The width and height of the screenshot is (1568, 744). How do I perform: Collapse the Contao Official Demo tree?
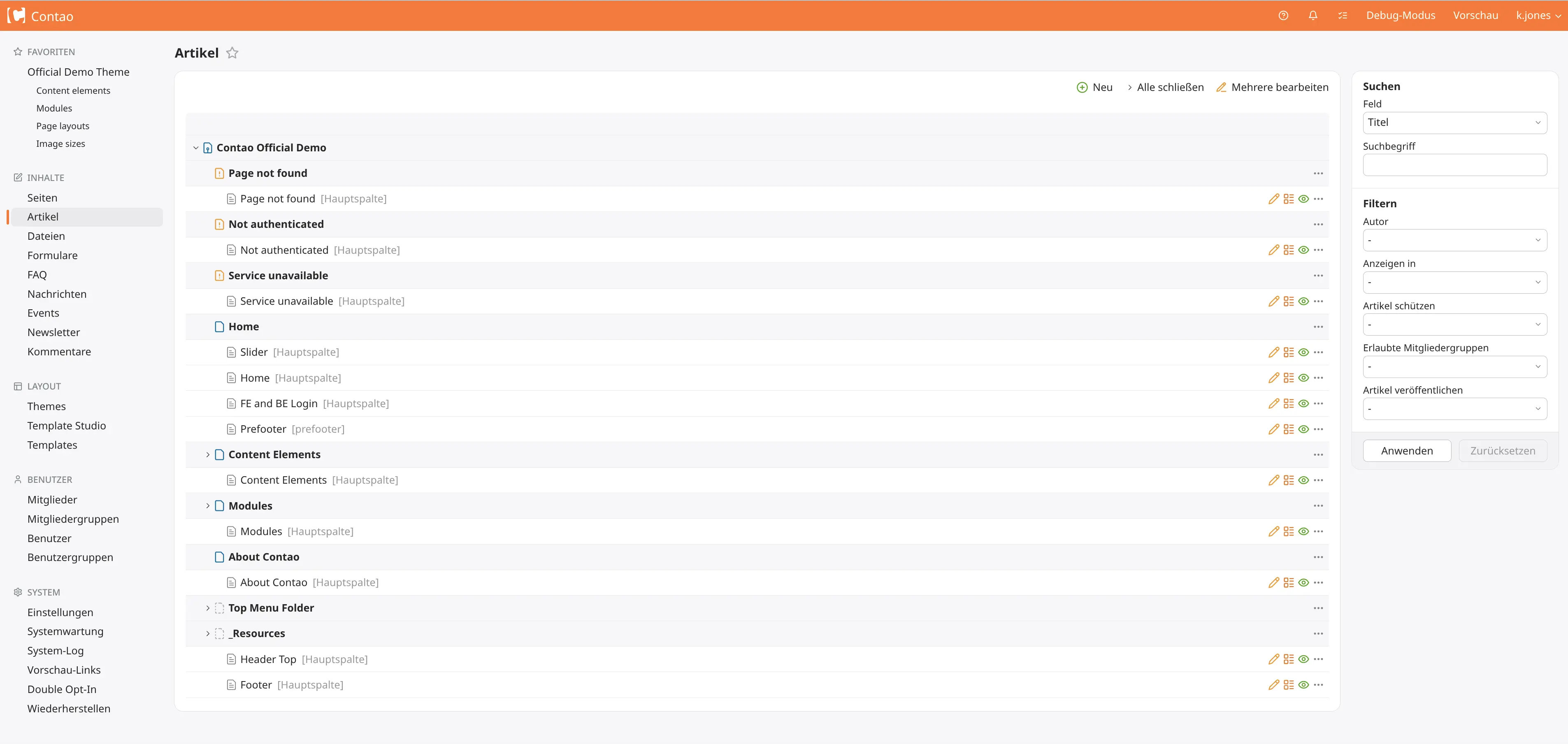tap(195, 148)
